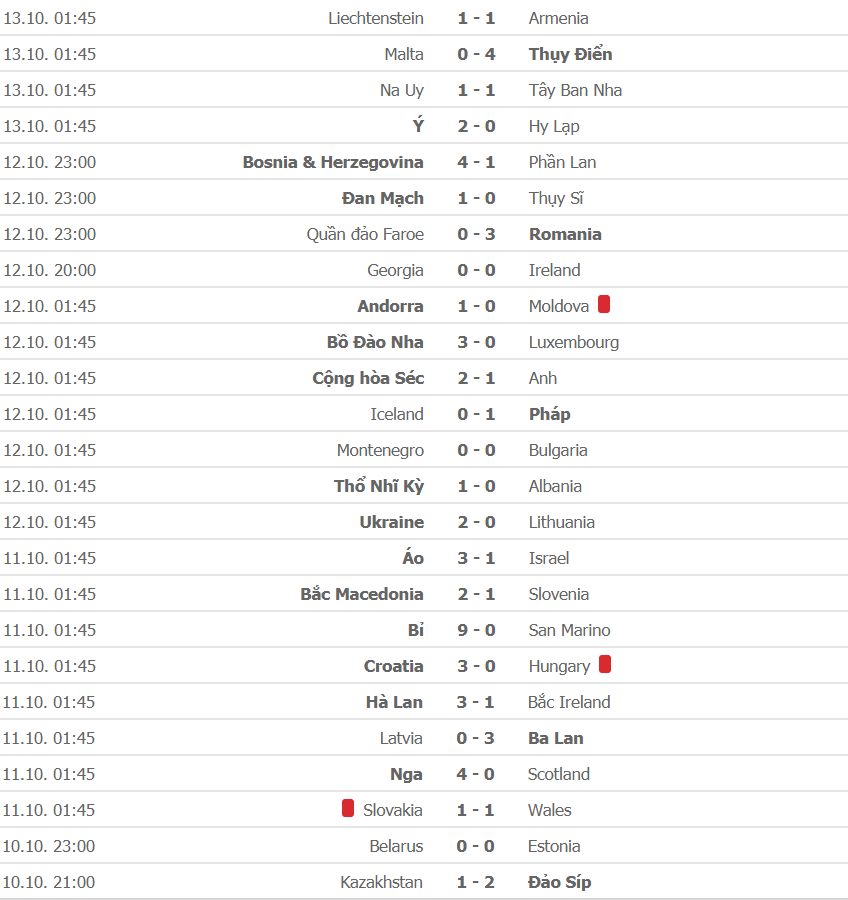Select team name Bồ Đào Nha

(375, 342)
